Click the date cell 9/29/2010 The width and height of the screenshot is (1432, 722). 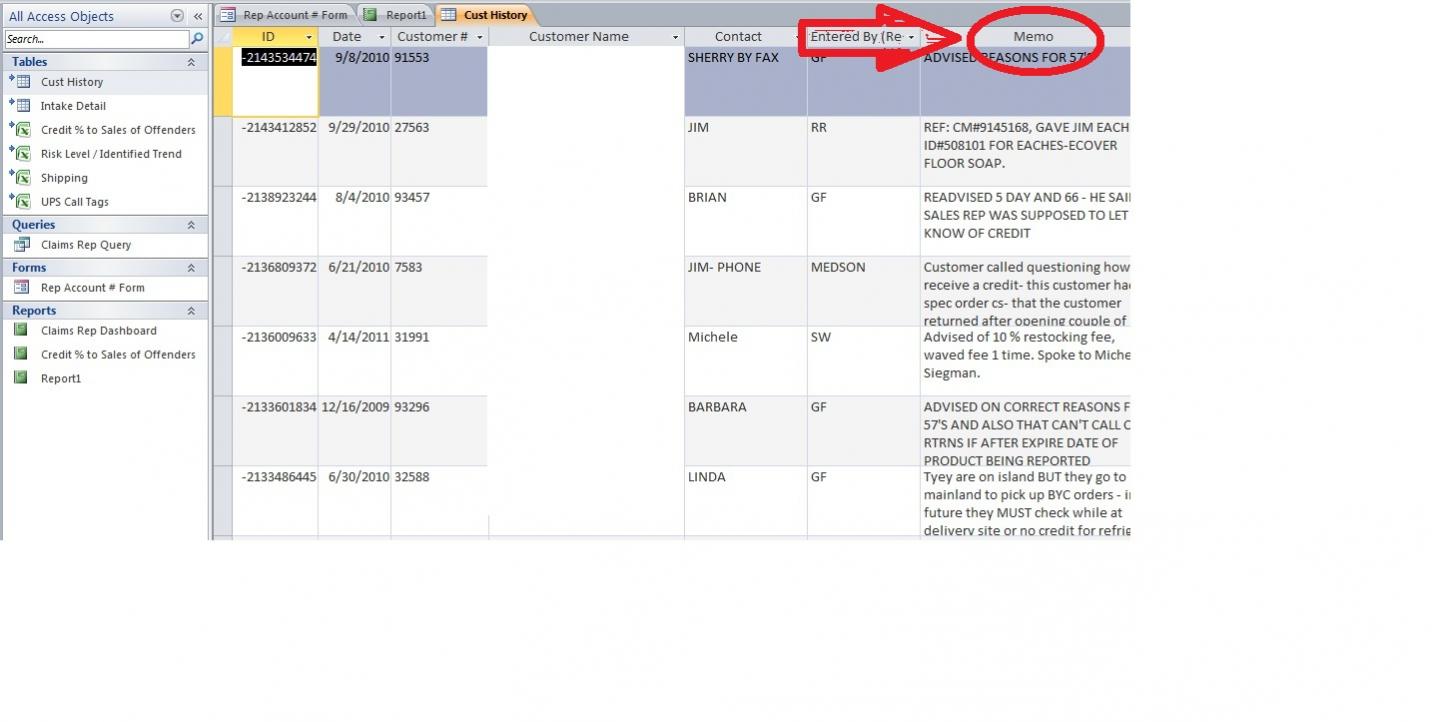[x=355, y=151]
